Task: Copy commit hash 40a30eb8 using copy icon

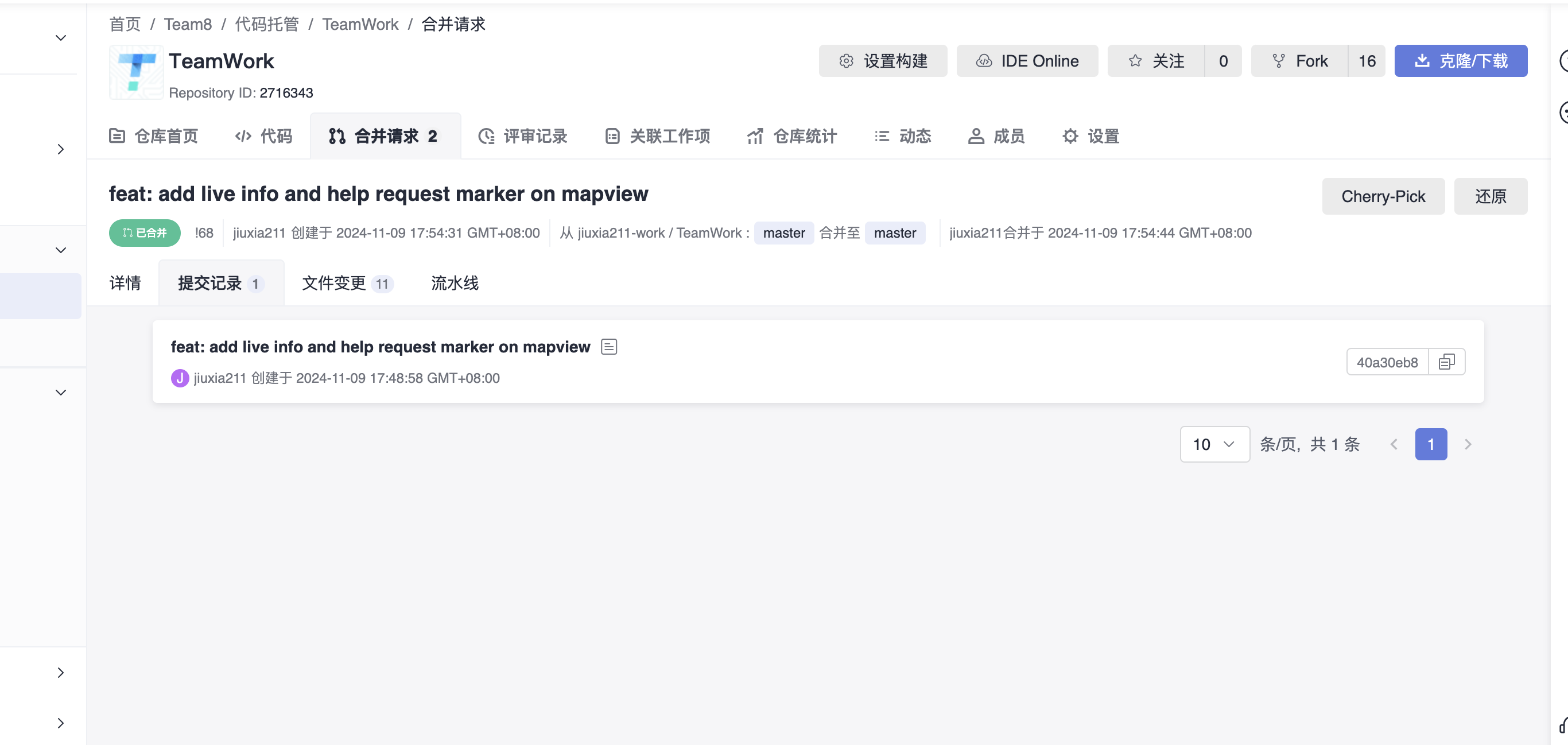Action: point(1446,362)
